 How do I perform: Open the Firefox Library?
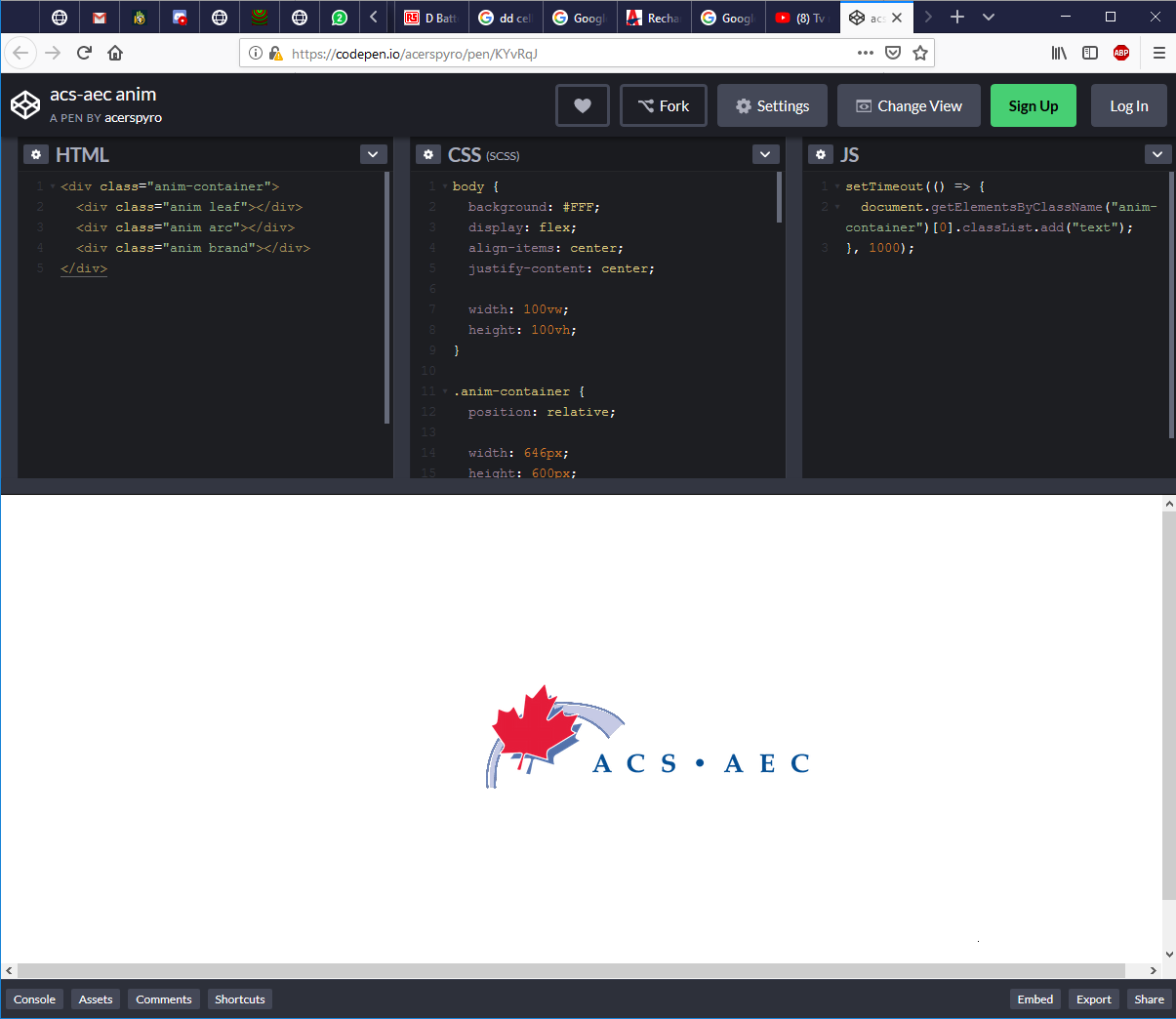tap(1059, 53)
